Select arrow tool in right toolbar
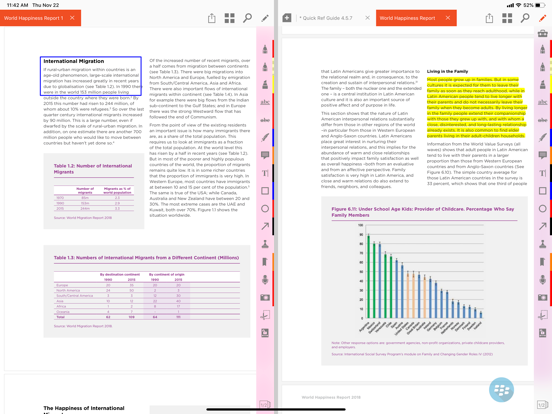The image size is (552, 414). click(542, 226)
